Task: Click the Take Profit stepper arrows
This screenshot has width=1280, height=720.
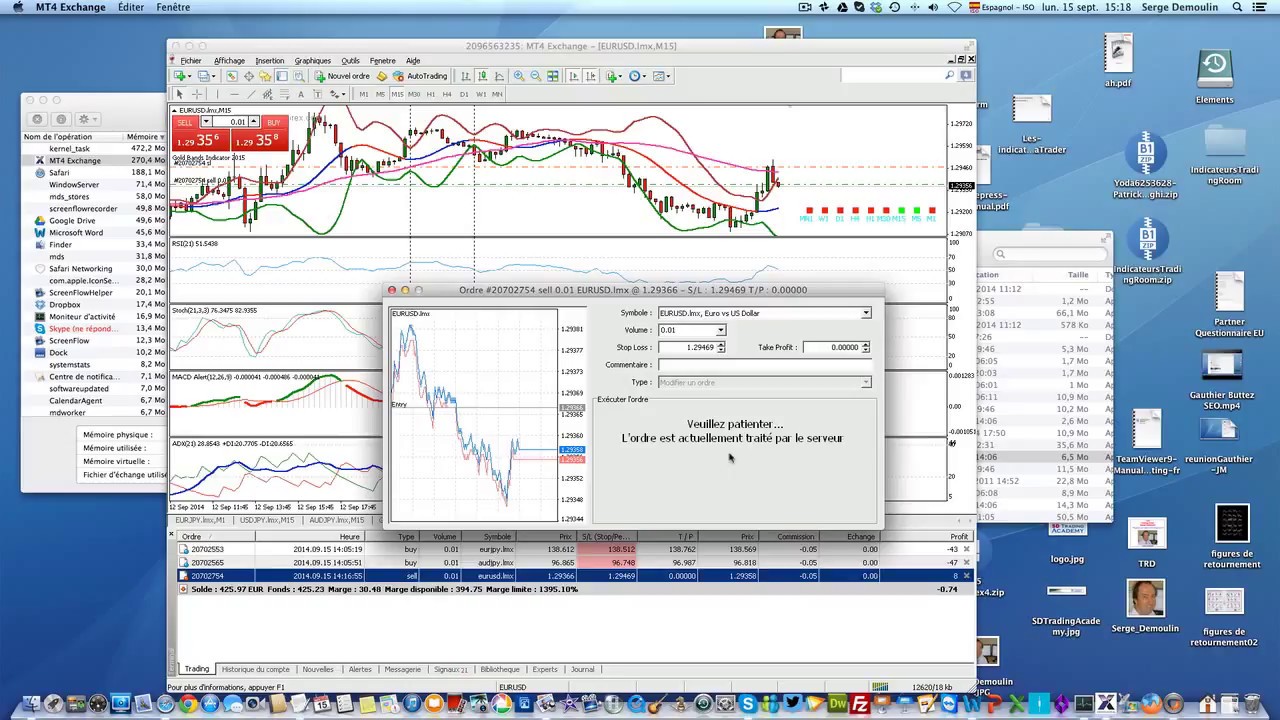Action: click(865, 347)
